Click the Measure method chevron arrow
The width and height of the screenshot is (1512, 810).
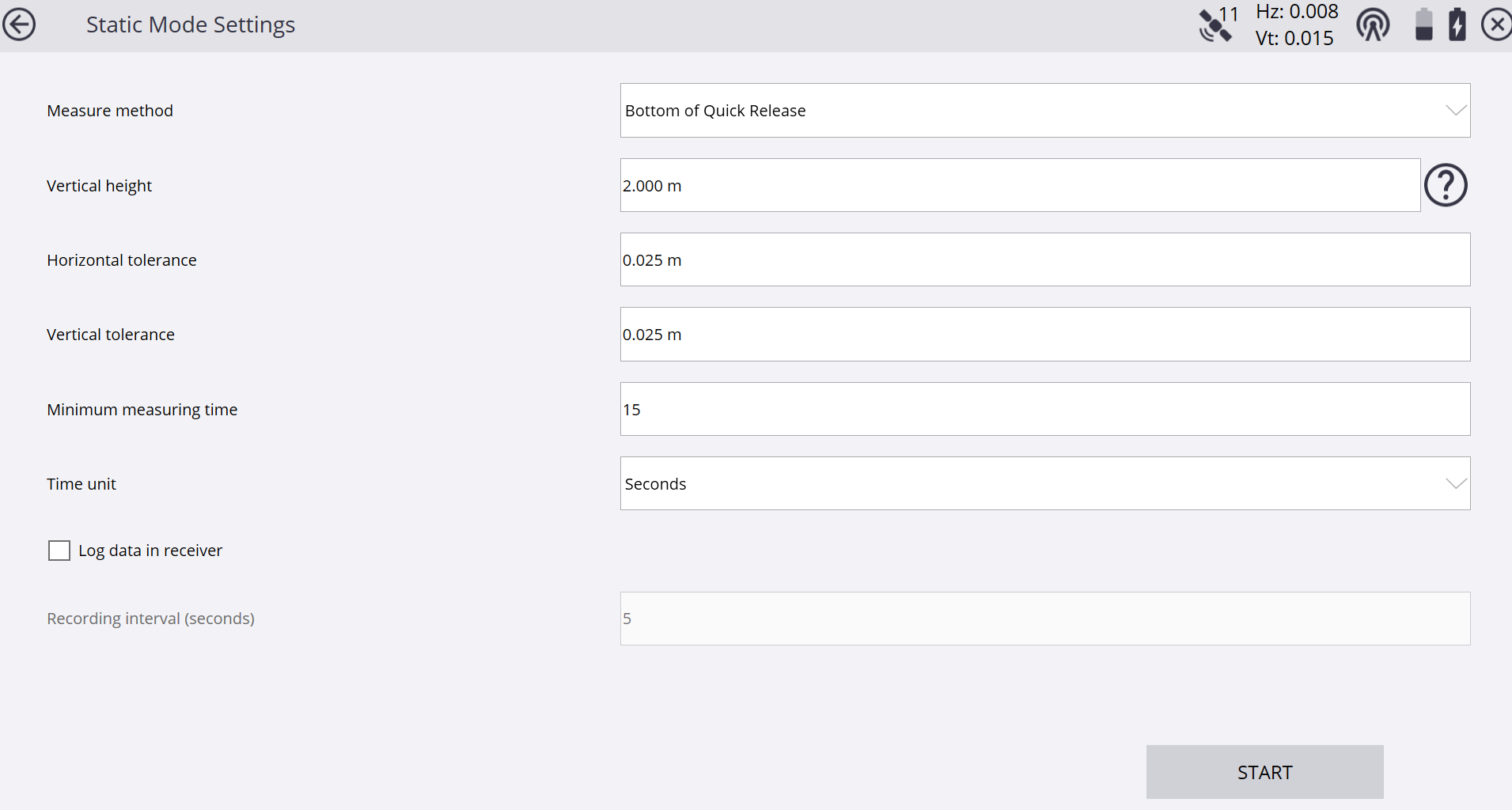point(1456,111)
